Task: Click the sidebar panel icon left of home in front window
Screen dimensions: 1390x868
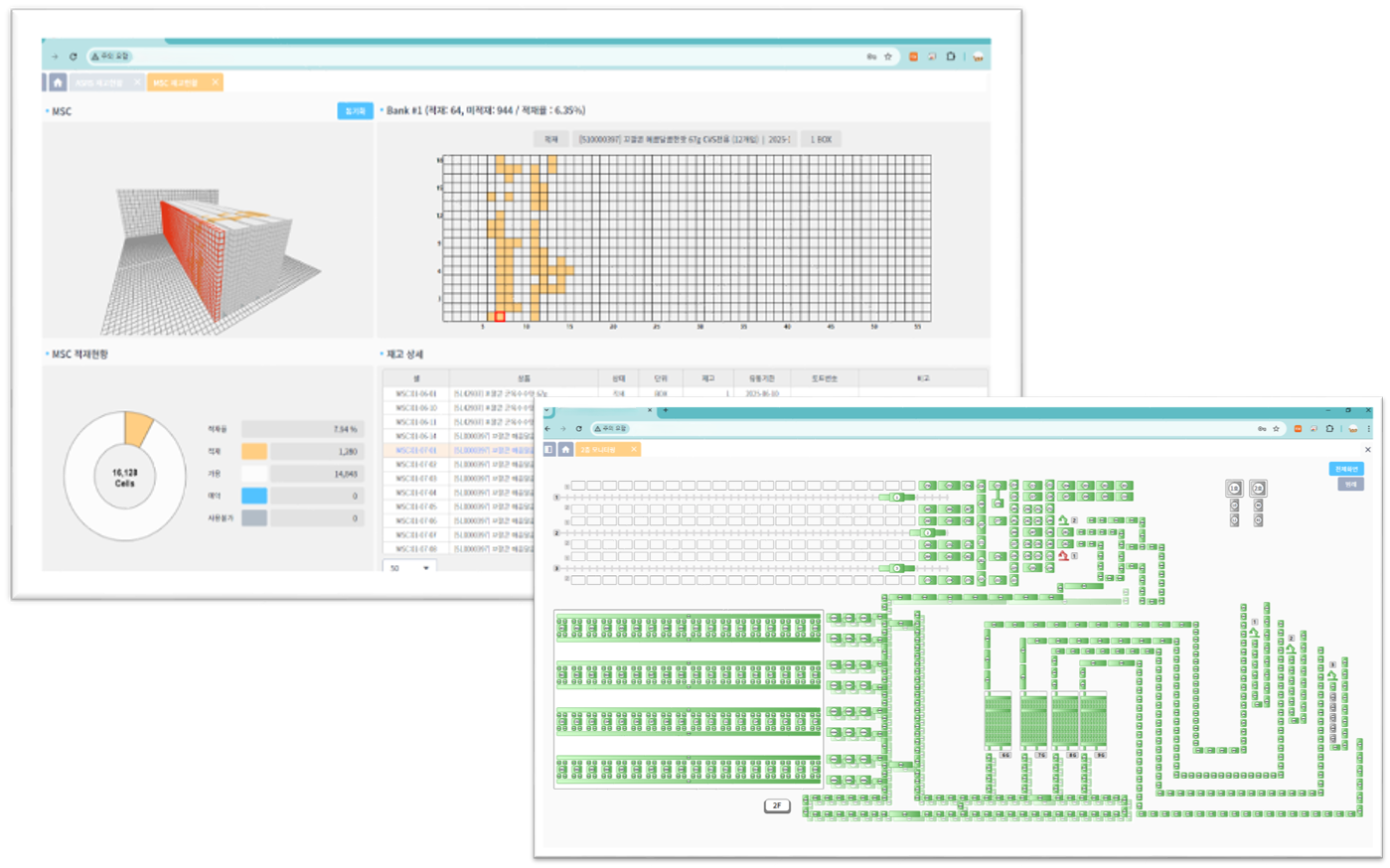Action: [548, 450]
